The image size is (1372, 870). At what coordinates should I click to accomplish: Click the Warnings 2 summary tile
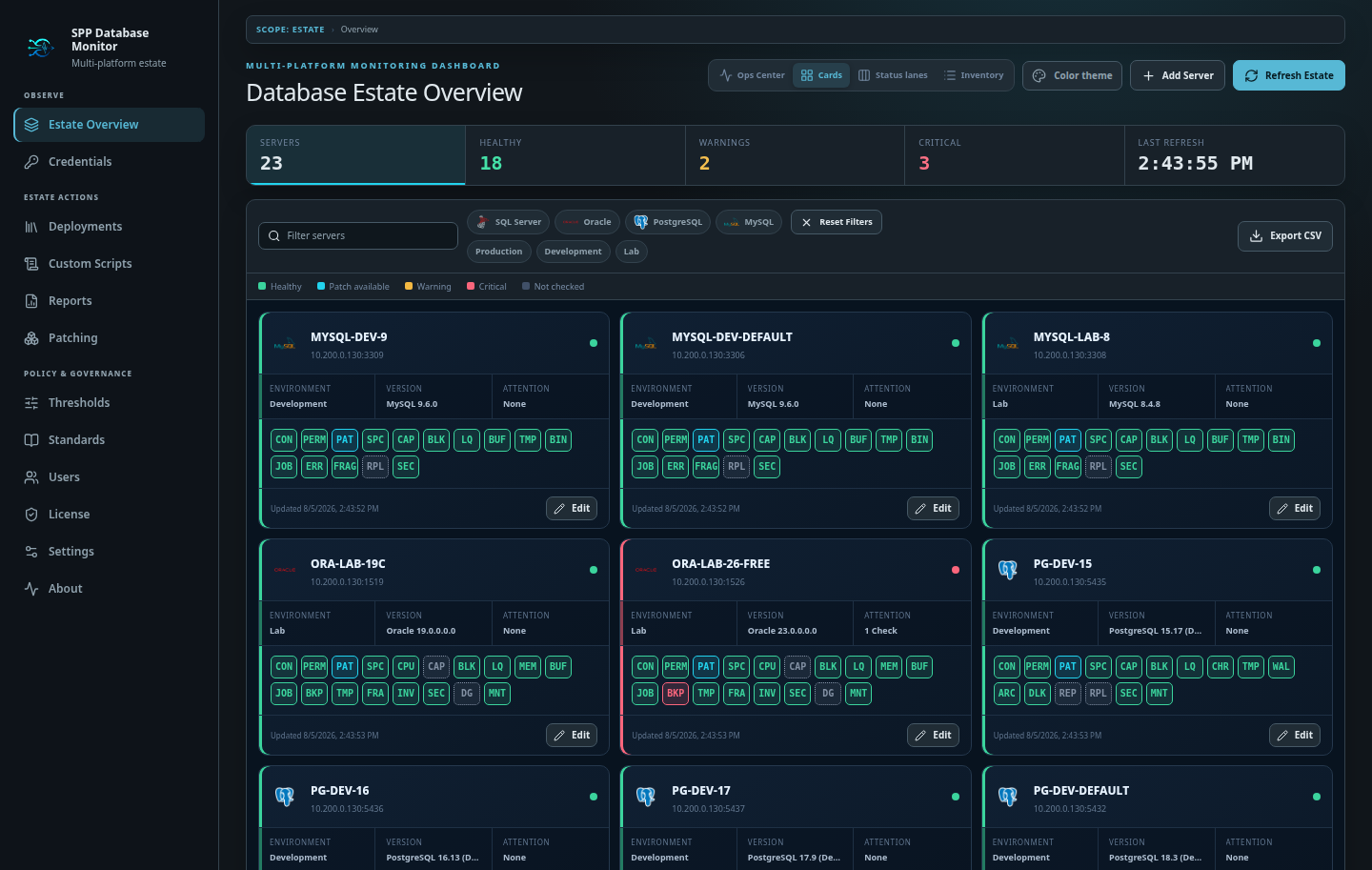(795, 154)
